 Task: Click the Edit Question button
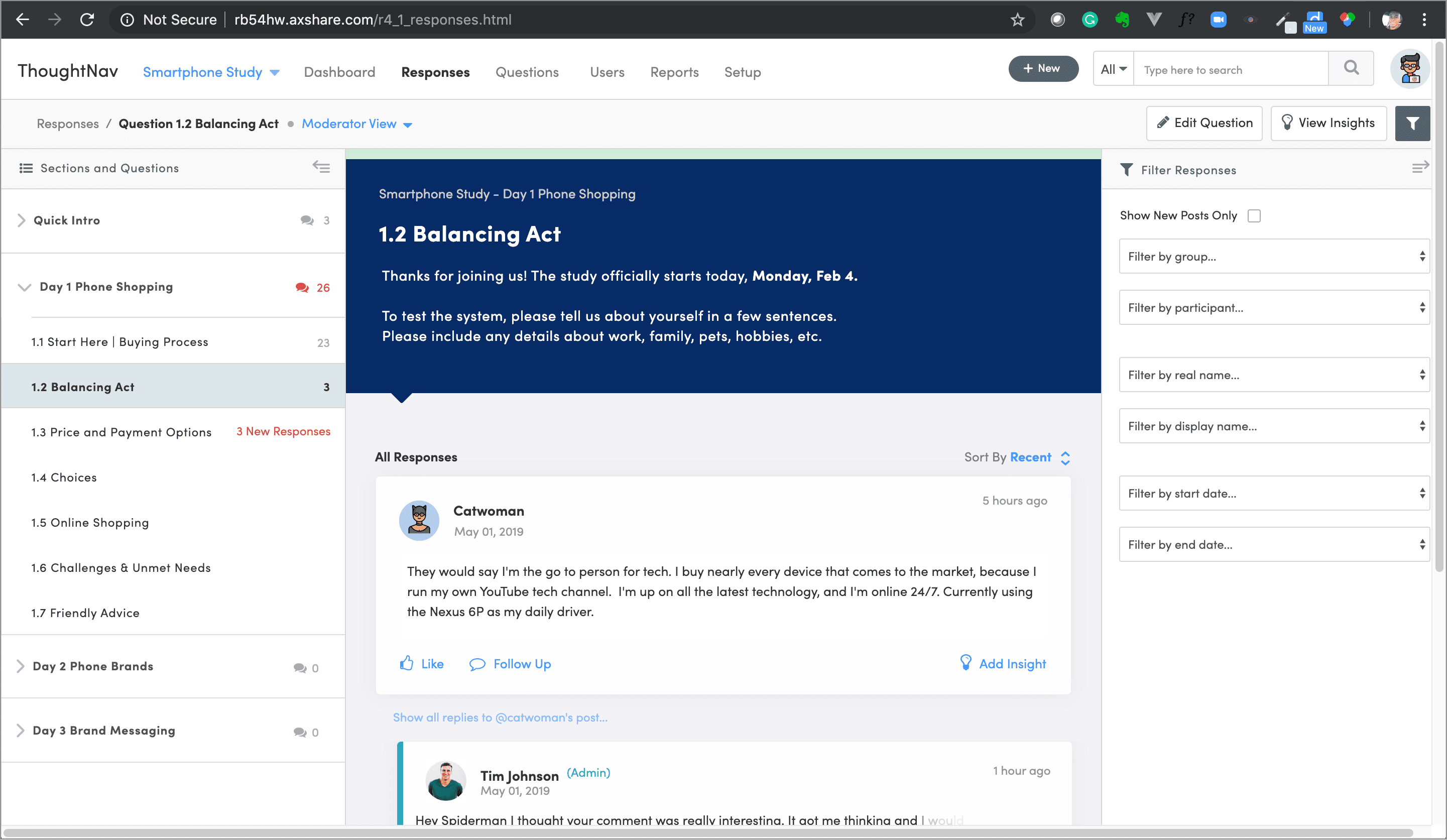click(1204, 124)
